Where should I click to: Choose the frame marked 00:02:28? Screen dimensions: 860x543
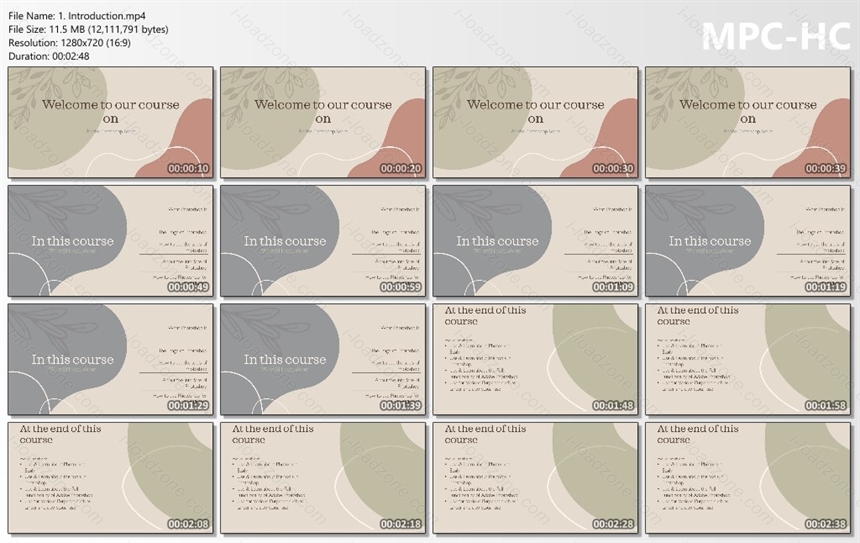535,478
